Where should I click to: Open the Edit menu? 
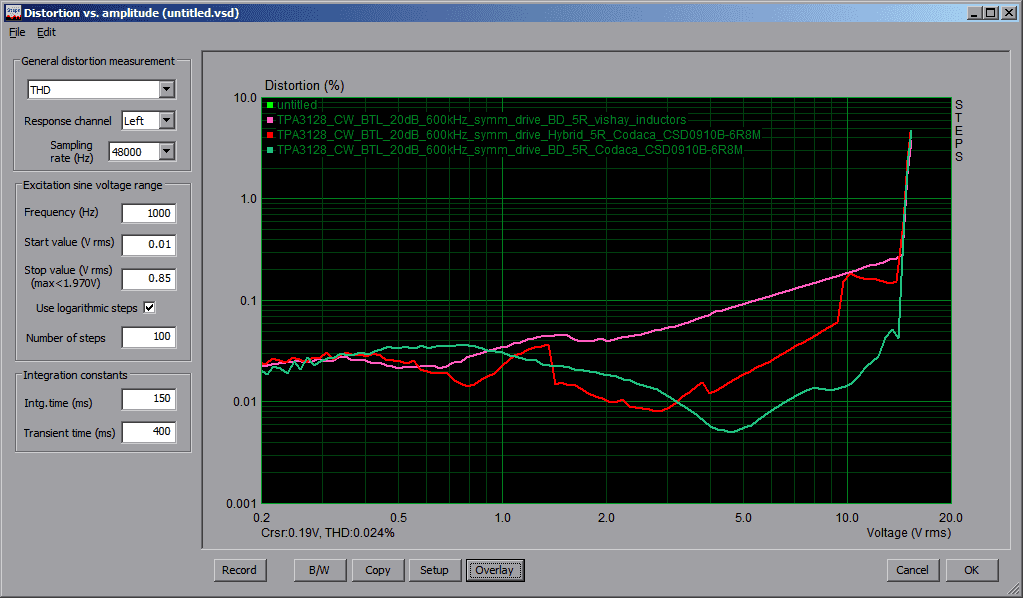point(46,32)
